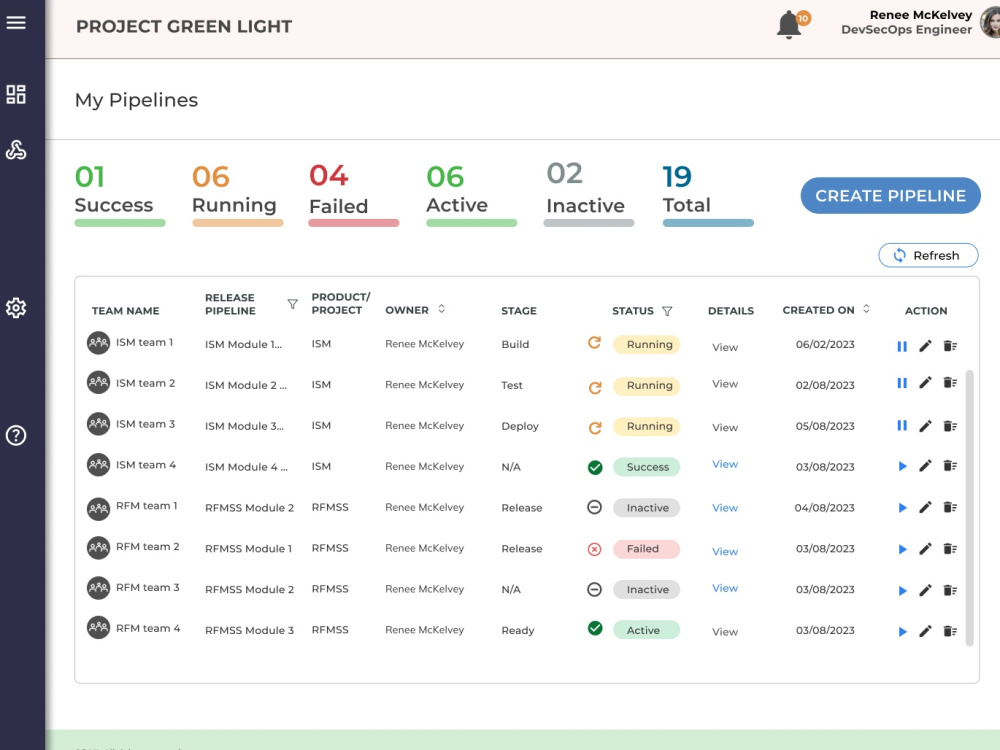1000x750 pixels.
Task: Delete the RFM team 4 pipeline
Action: click(950, 631)
